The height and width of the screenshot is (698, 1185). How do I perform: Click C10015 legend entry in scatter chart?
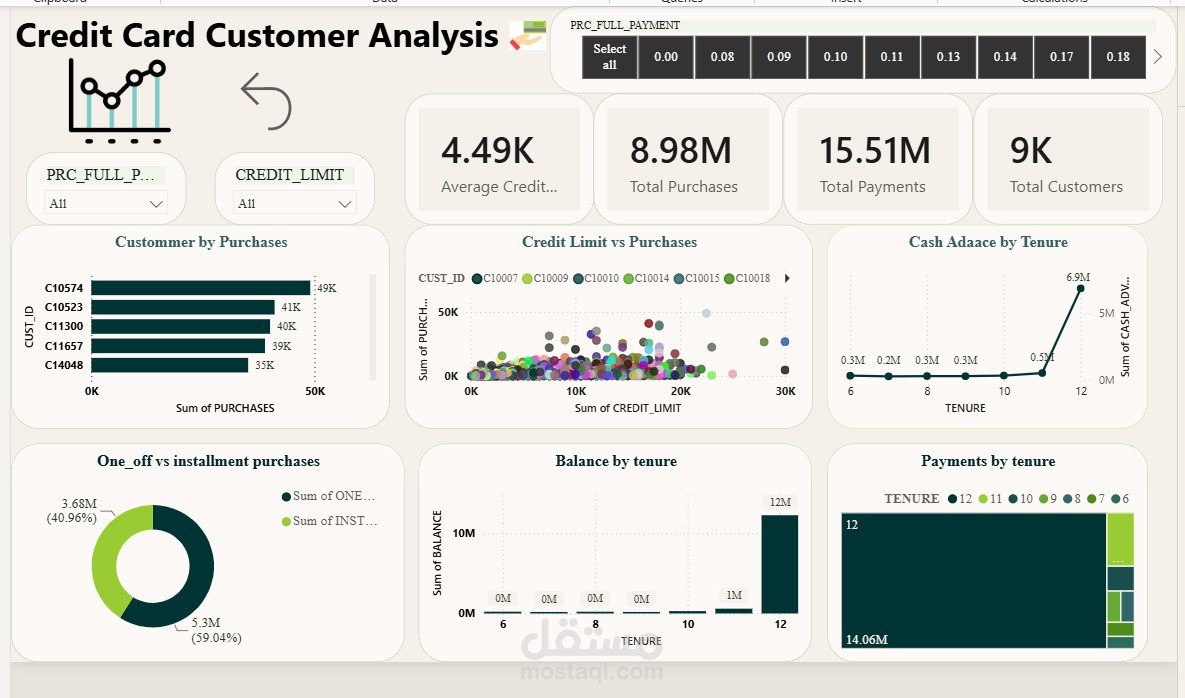click(x=697, y=279)
